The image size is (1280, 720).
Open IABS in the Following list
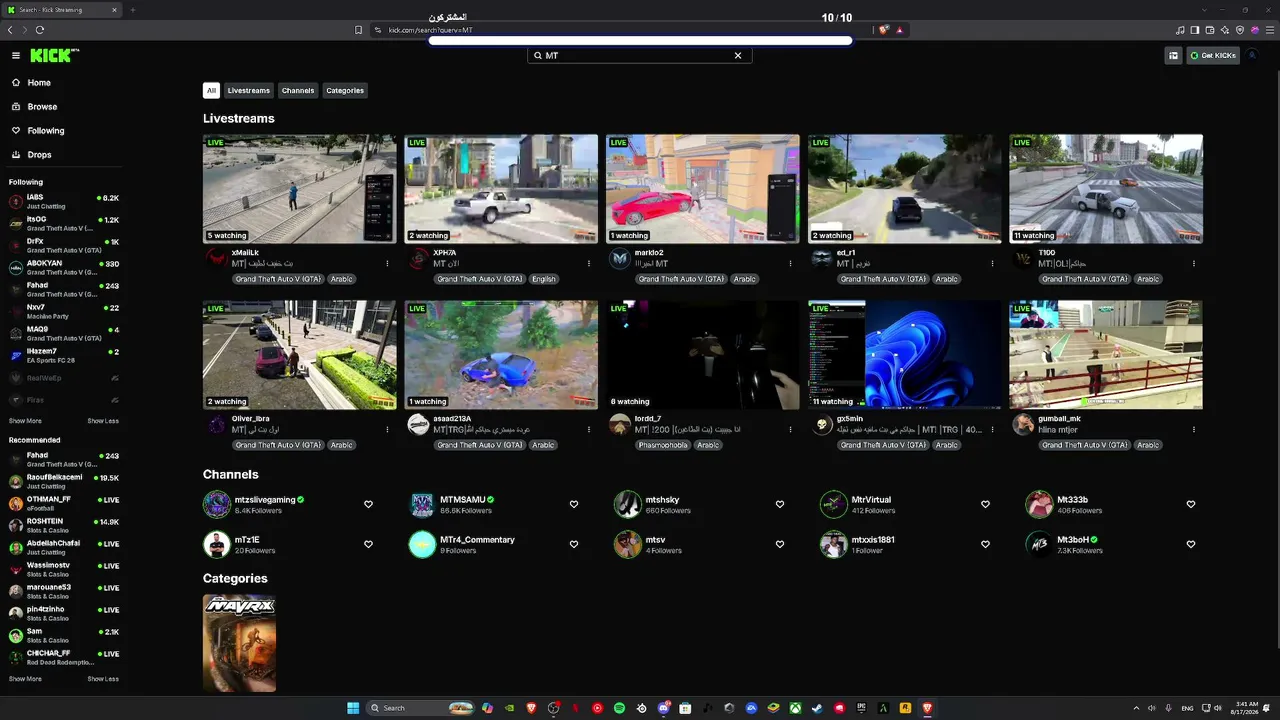point(62,200)
